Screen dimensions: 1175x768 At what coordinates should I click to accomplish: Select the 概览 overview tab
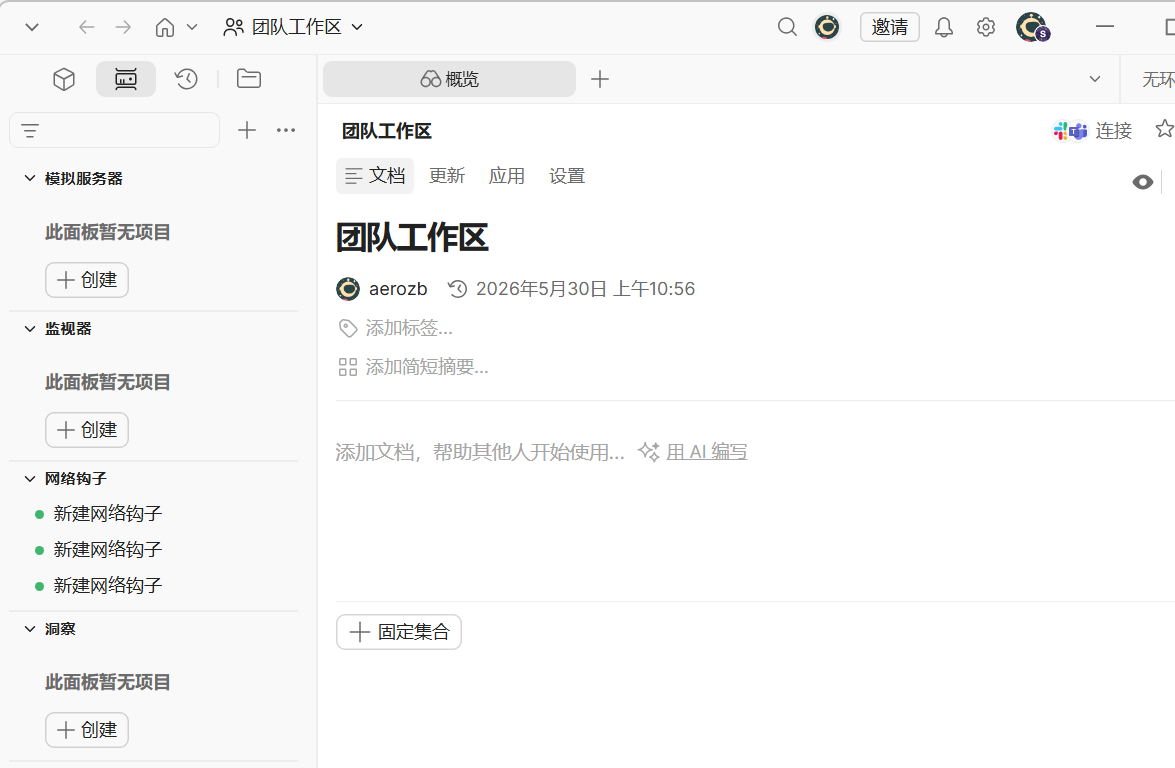(450, 79)
